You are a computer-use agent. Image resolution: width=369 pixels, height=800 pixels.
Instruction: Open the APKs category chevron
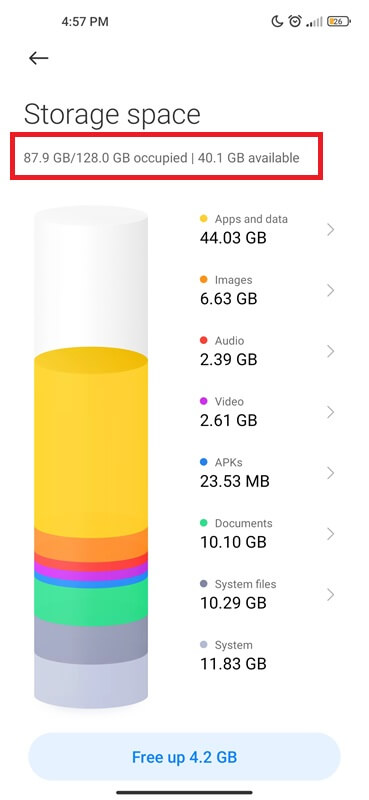(330, 473)
